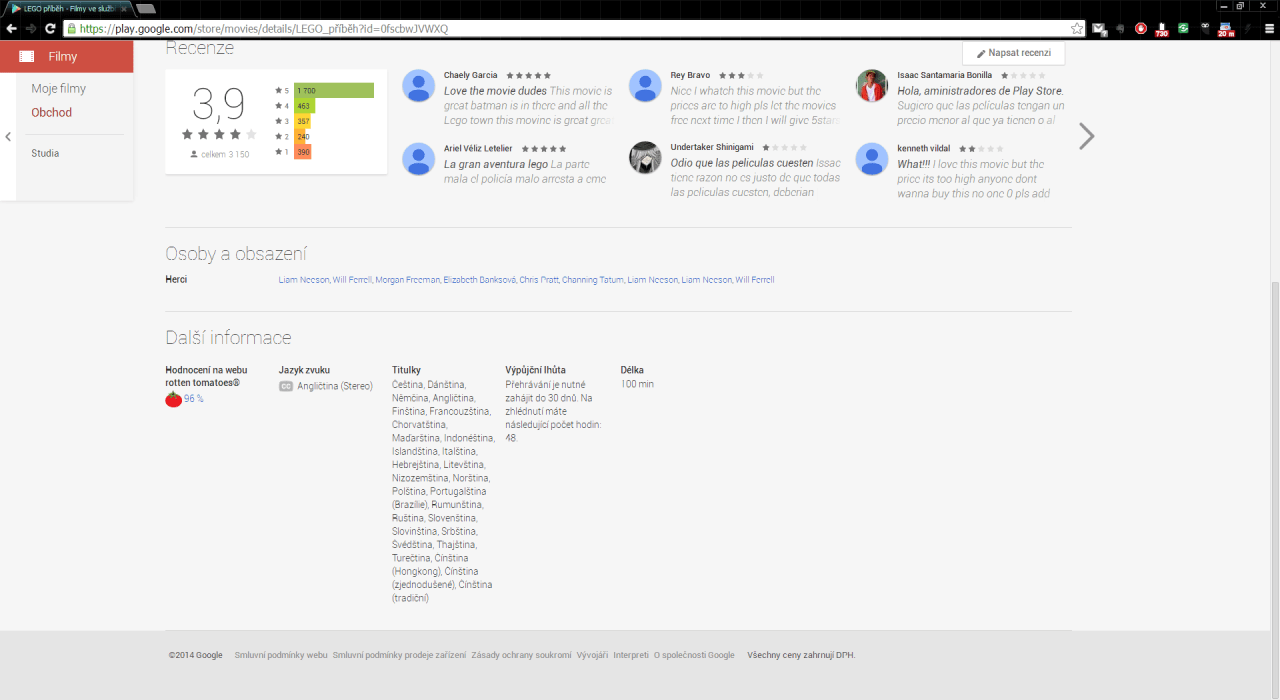
Task: Open Undertaker Shinigami's profile picture
Action: click(x=645, y=158)
